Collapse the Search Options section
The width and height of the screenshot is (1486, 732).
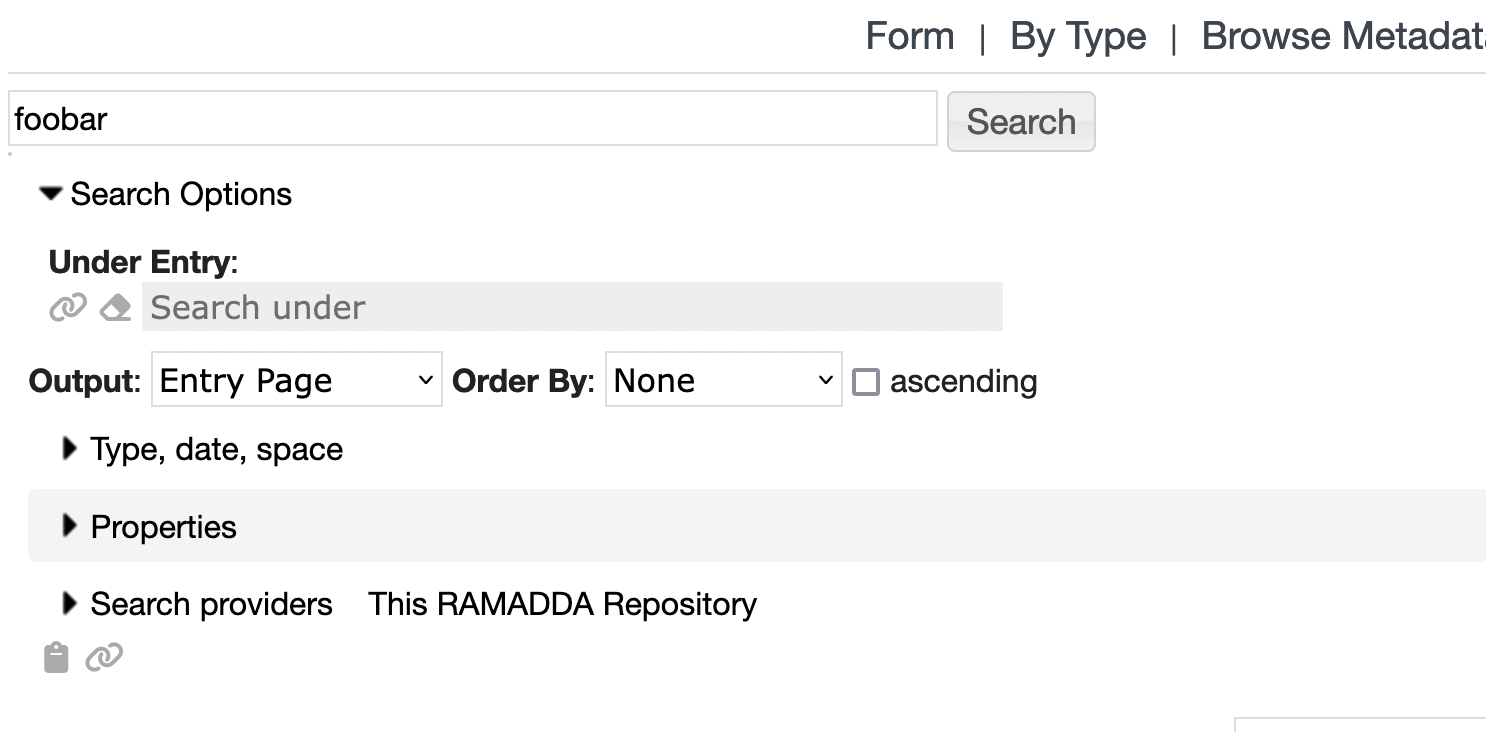tap(52, 194)
